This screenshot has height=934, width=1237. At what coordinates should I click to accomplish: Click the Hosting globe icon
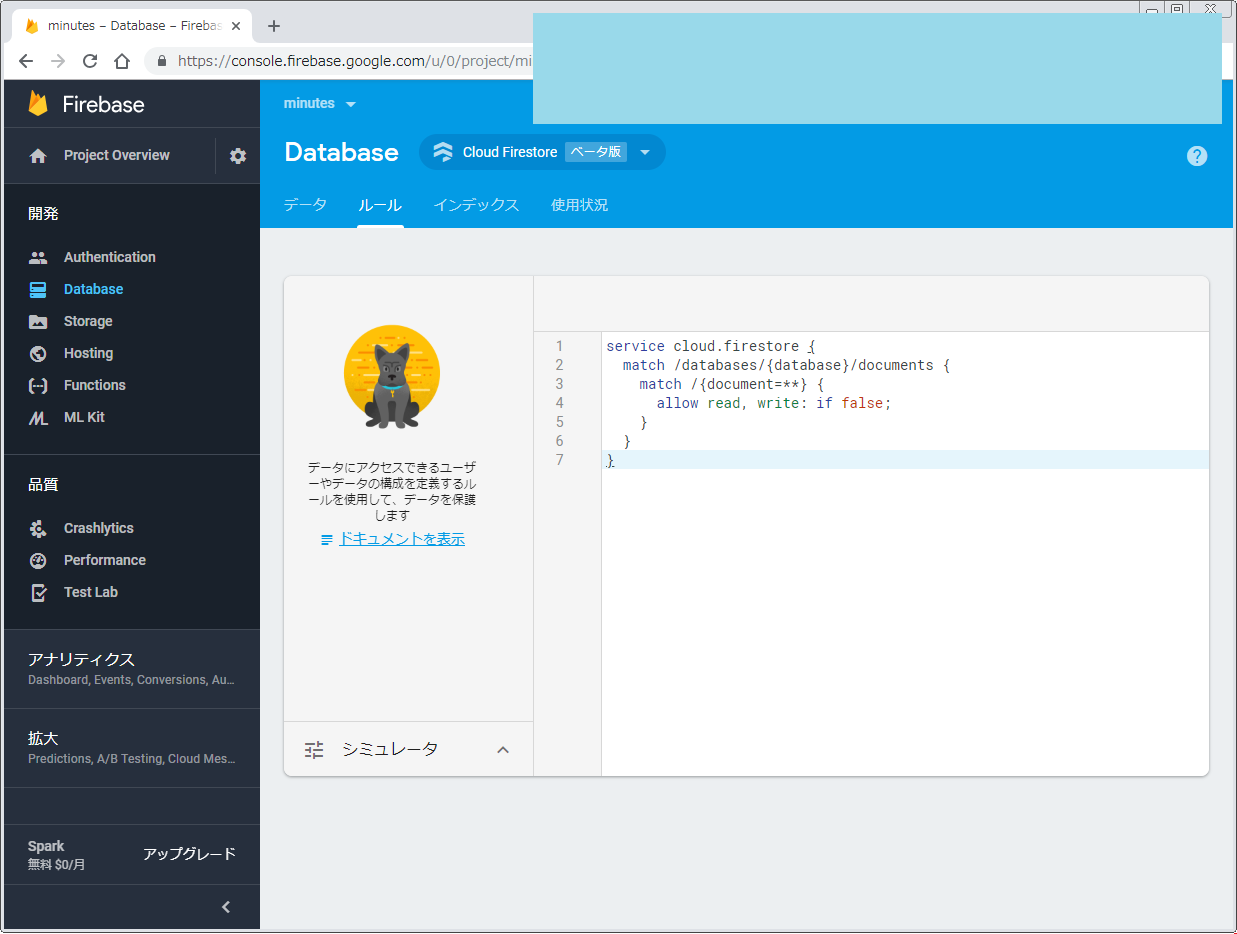coord(38,353)
